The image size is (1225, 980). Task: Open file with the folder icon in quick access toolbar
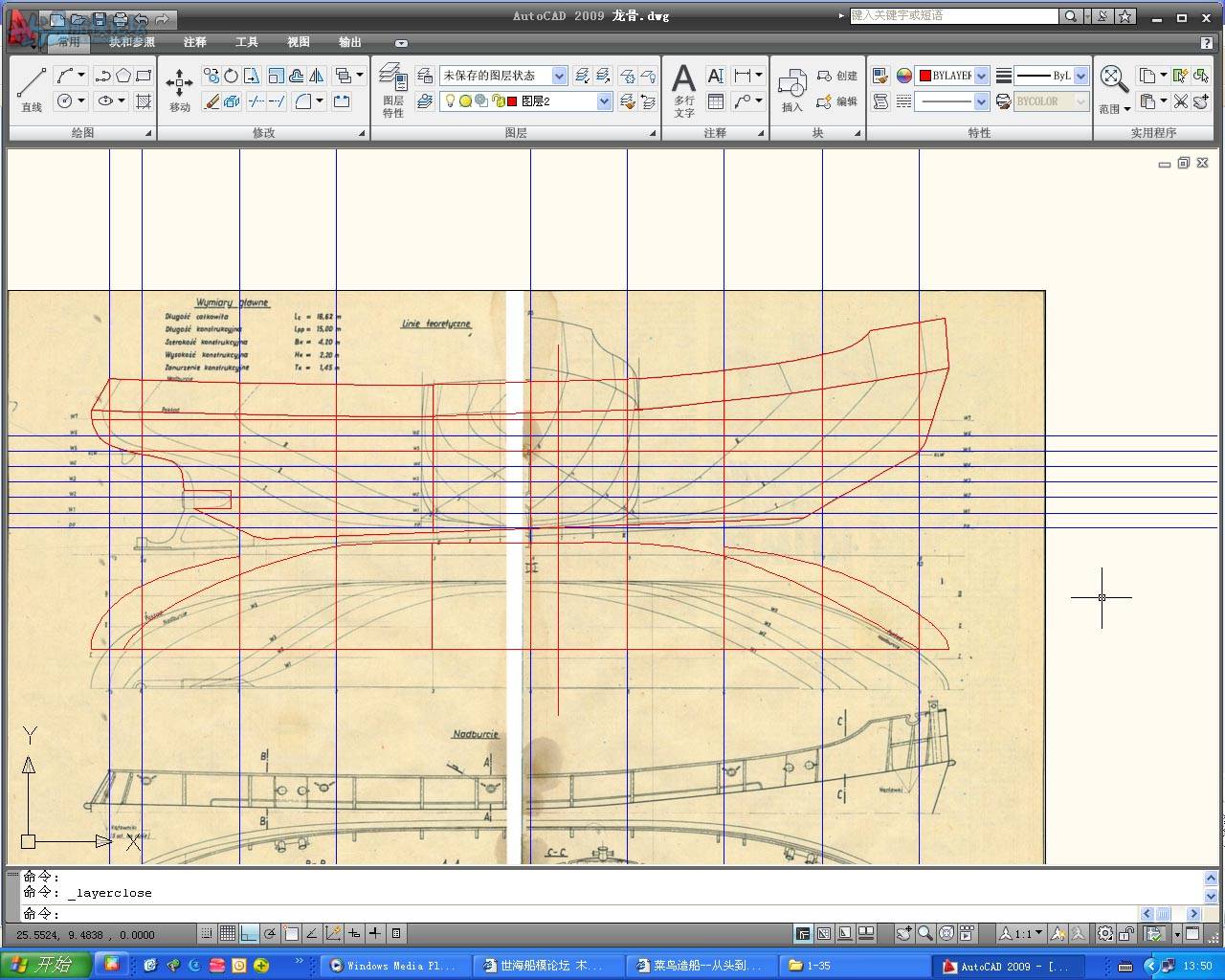[79, 18]
